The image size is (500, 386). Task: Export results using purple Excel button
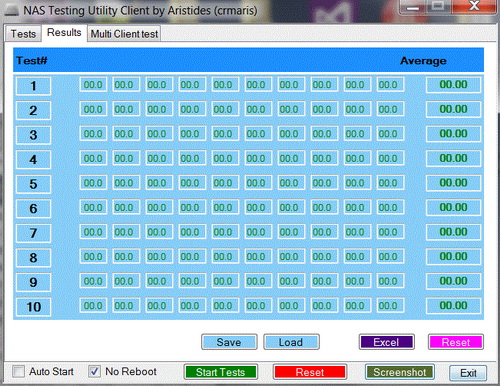[387, 342]
